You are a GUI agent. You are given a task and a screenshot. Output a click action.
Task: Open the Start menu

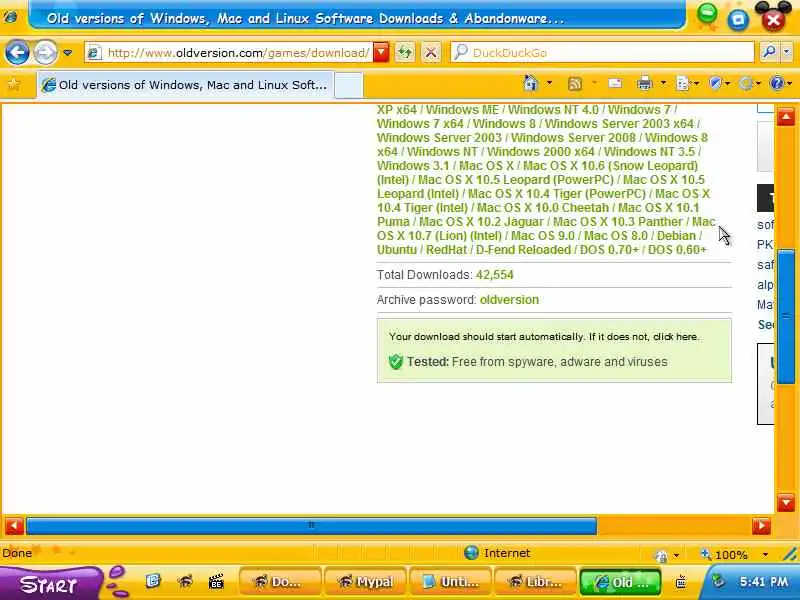(x=48, y=583)
